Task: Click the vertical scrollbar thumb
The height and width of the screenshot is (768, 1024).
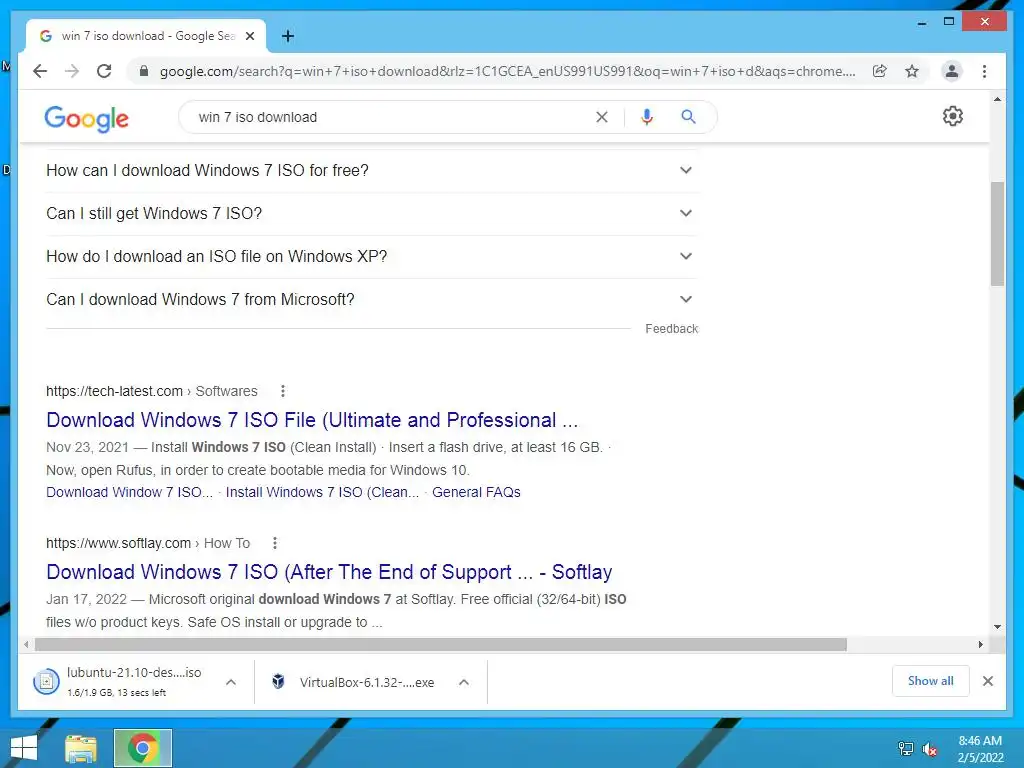Action: click(997, 234)
